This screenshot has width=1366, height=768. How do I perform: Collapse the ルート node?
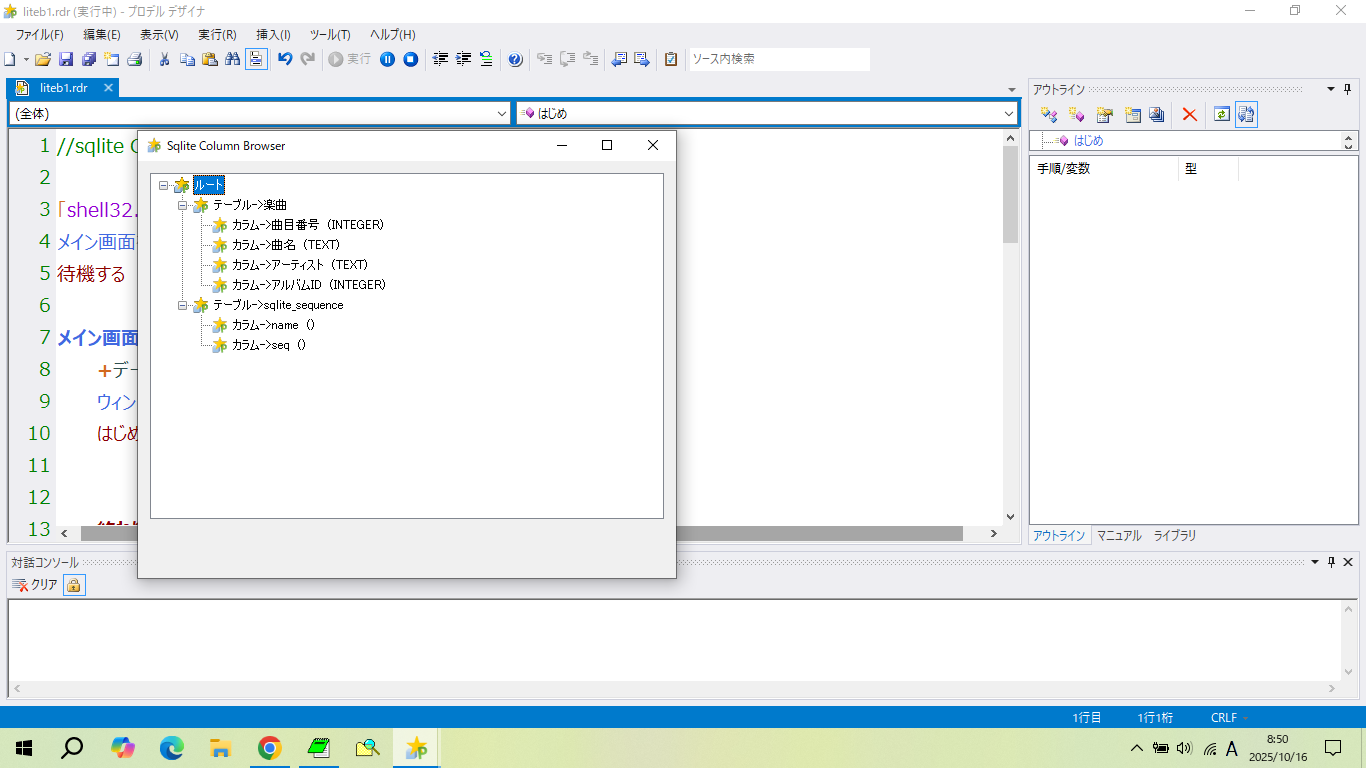[x=163, y=185]
